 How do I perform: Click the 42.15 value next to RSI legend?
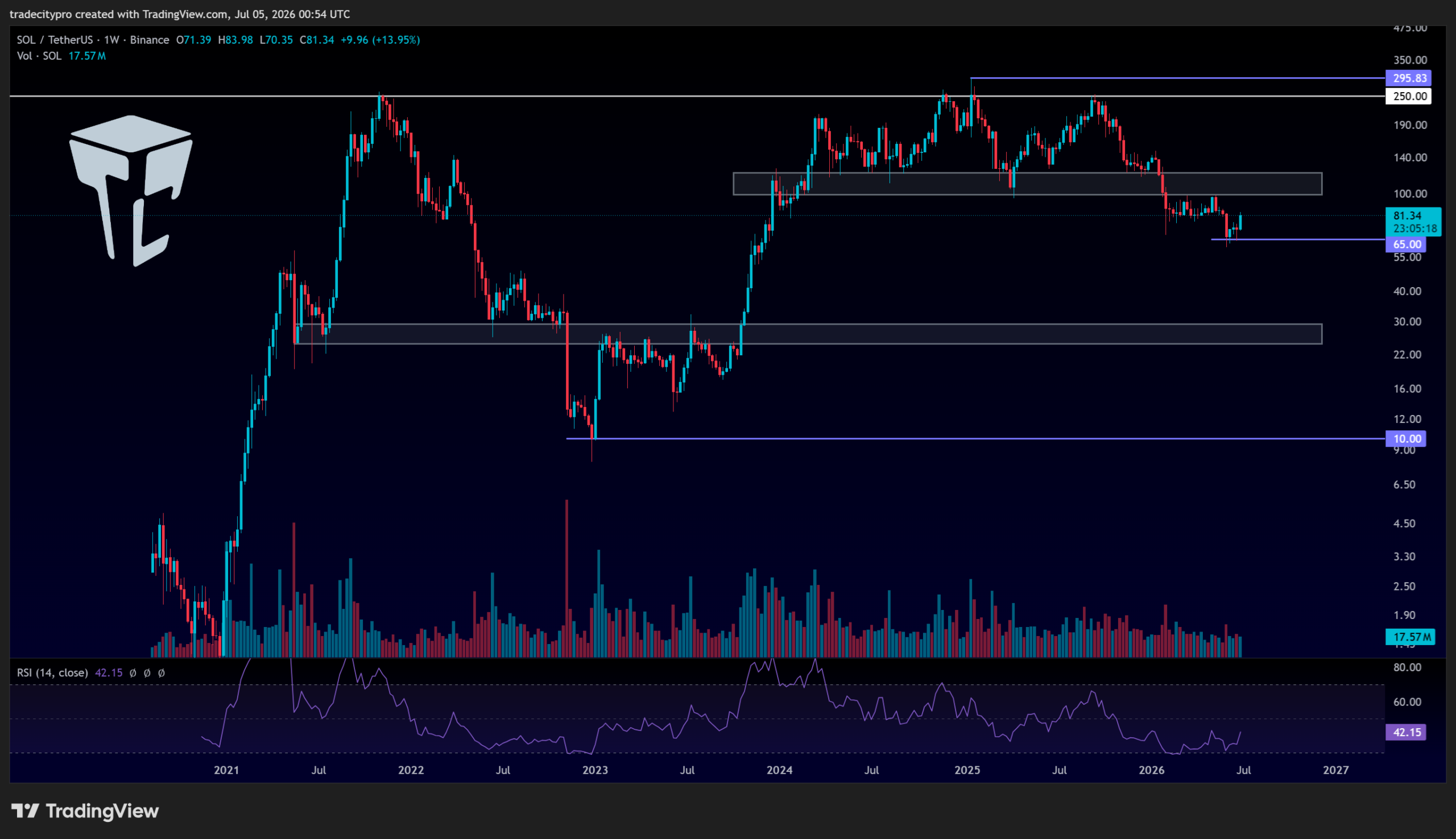[x=109, y=672]
